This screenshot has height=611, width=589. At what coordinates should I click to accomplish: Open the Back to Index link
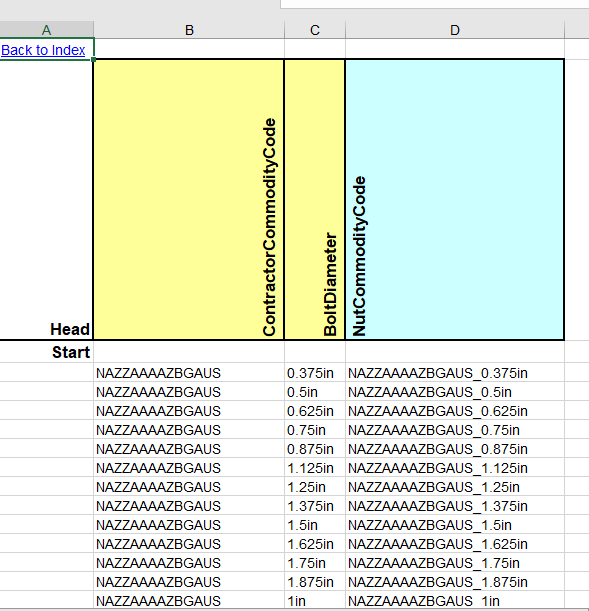(43, 50)
